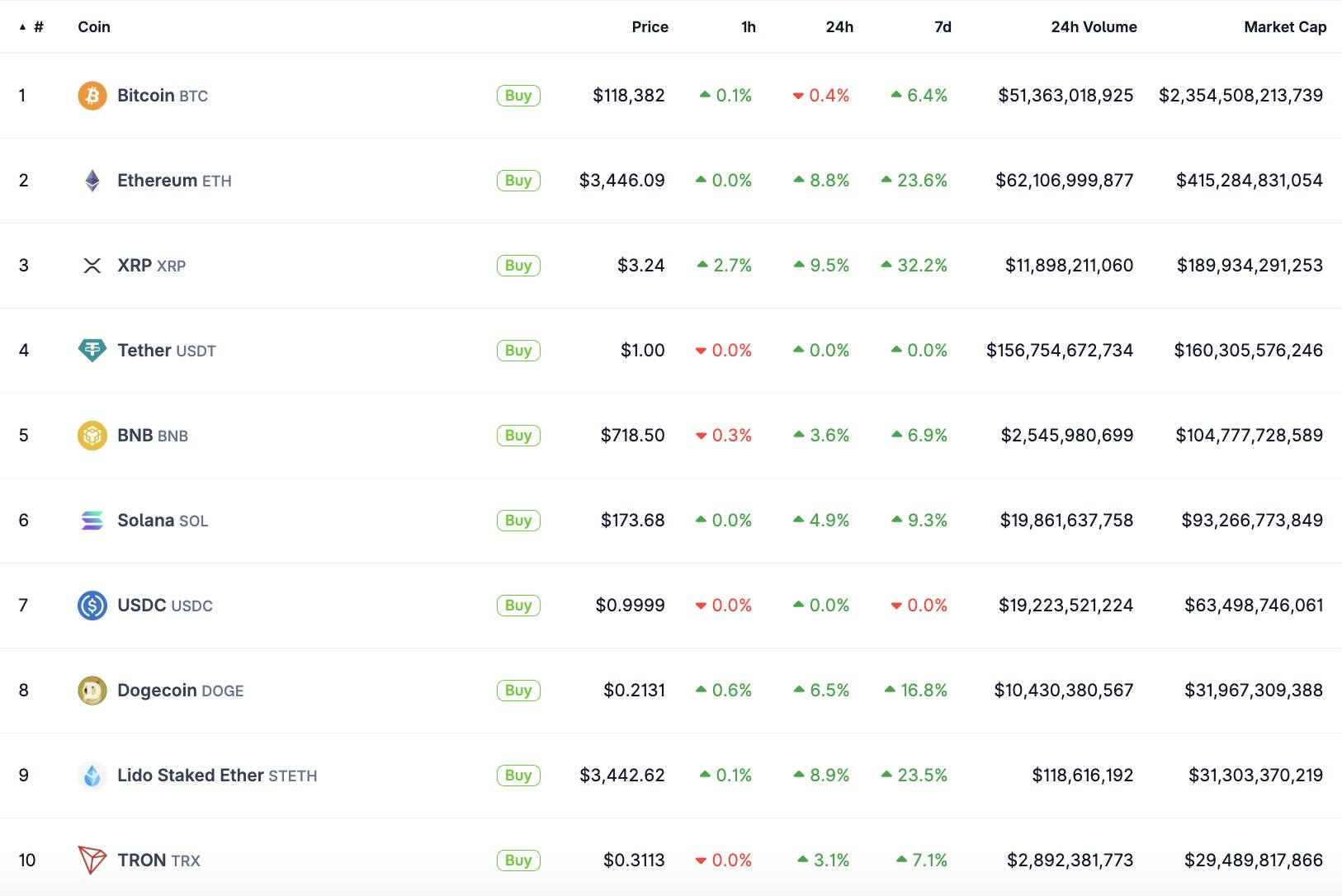The image size is (1342, 896).
Task: Click the Bitcoin coin logo
Action: tap(92, 96)
